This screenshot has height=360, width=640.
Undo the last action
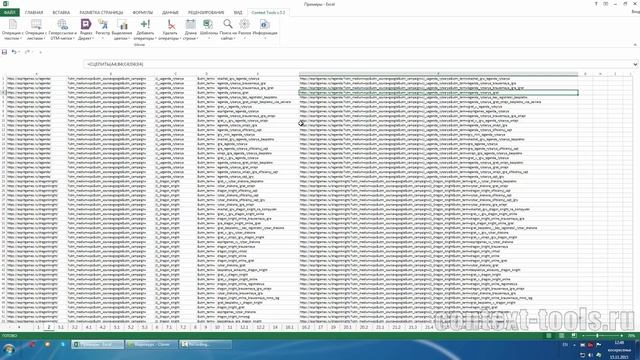pos(14,52)
